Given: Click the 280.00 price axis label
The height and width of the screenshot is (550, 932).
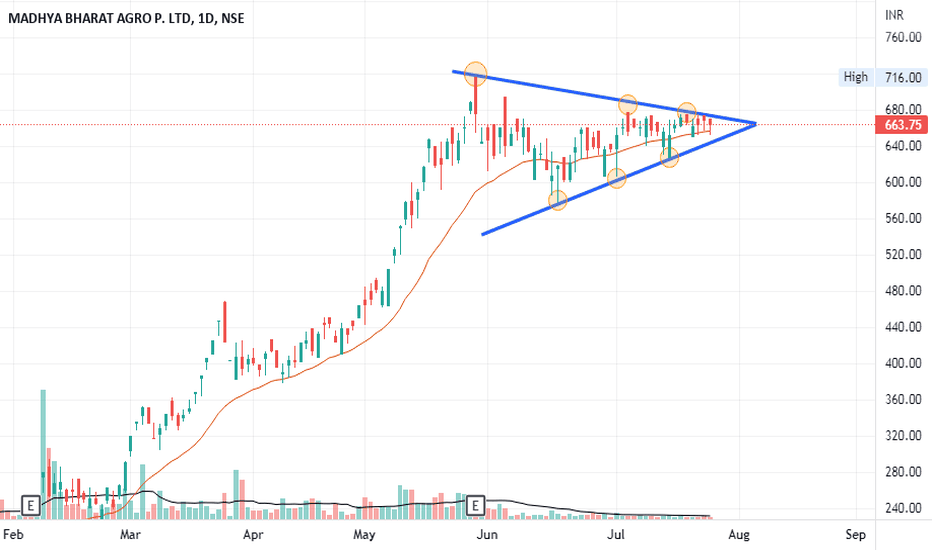Looking at the screenshot, I should (903, 472).
